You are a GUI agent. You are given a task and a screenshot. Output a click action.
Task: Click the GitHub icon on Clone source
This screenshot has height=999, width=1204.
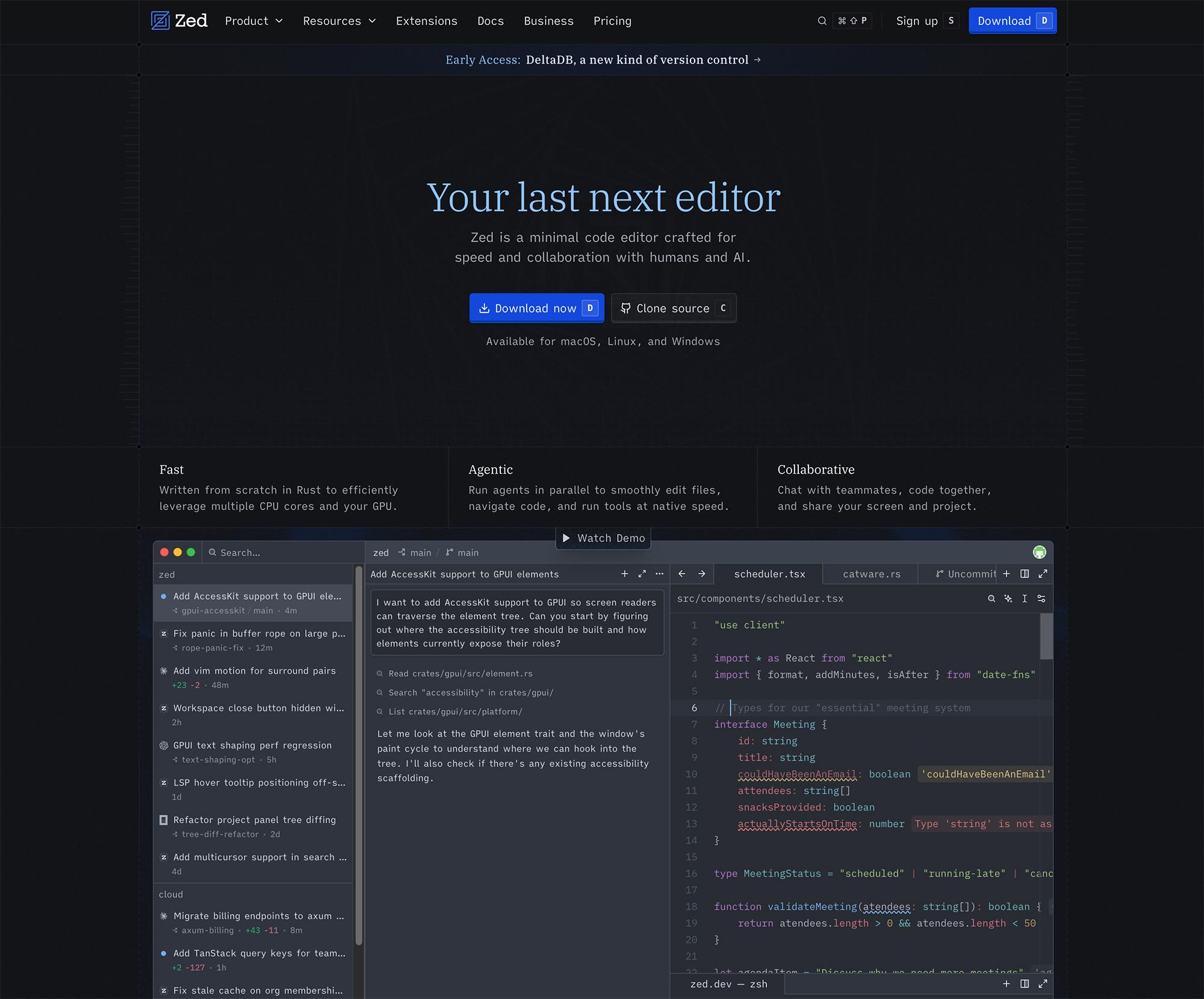(x=625, y=308)
